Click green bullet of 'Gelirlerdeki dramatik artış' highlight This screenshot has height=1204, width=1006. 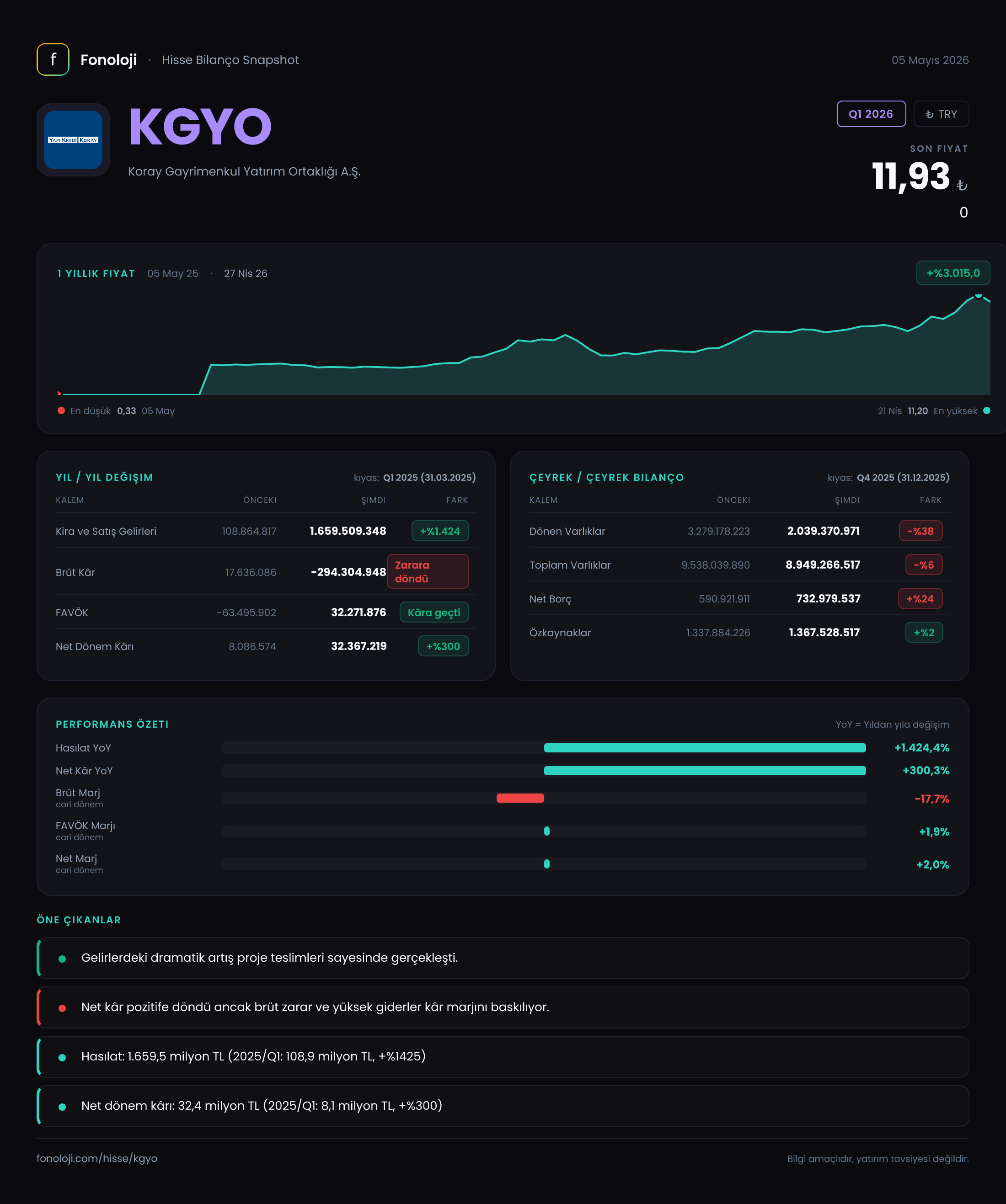(x=62, y=959)
